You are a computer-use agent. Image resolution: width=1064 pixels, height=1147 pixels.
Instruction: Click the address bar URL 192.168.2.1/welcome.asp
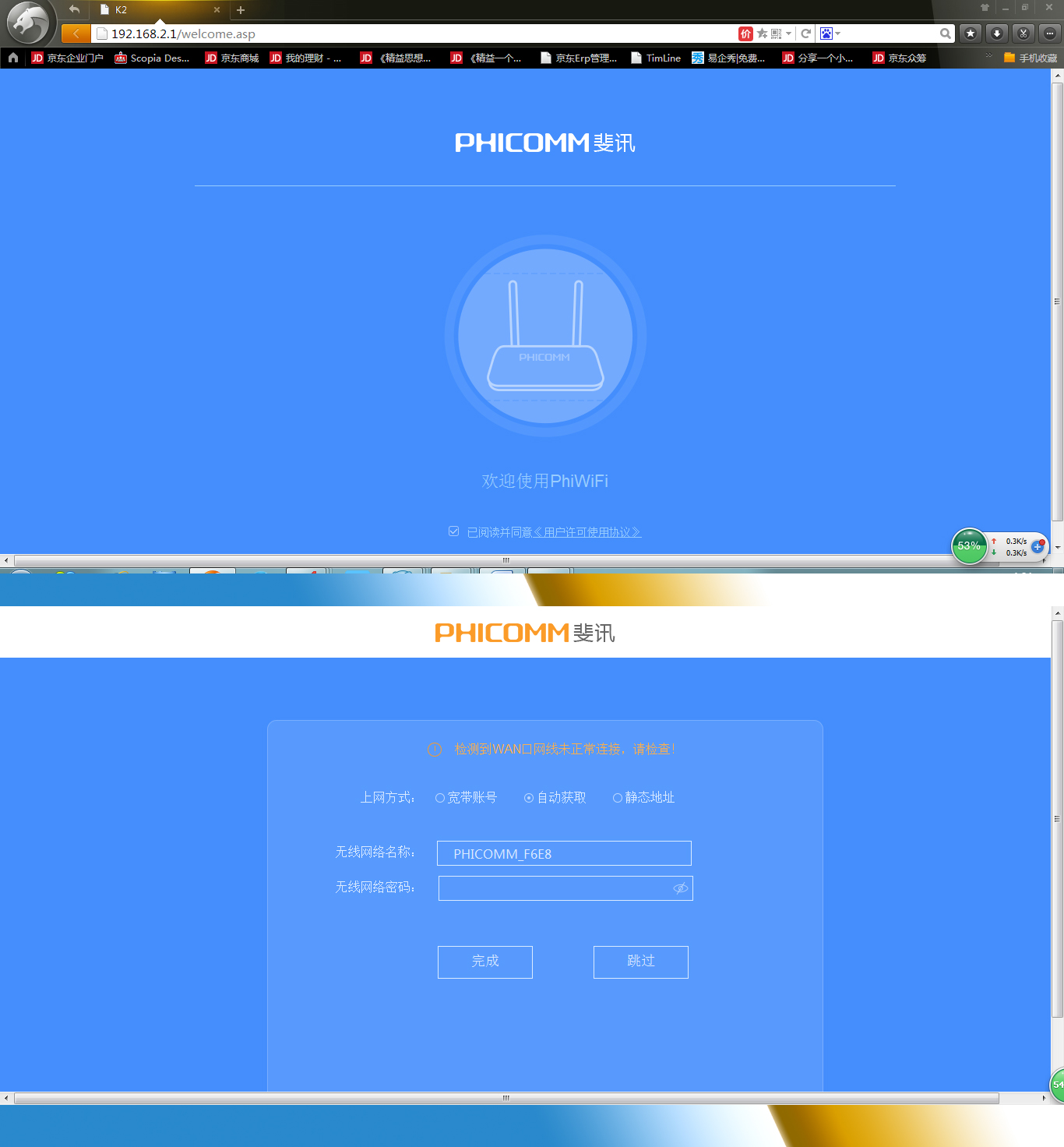pyautogui.click(x=183, y=34)
